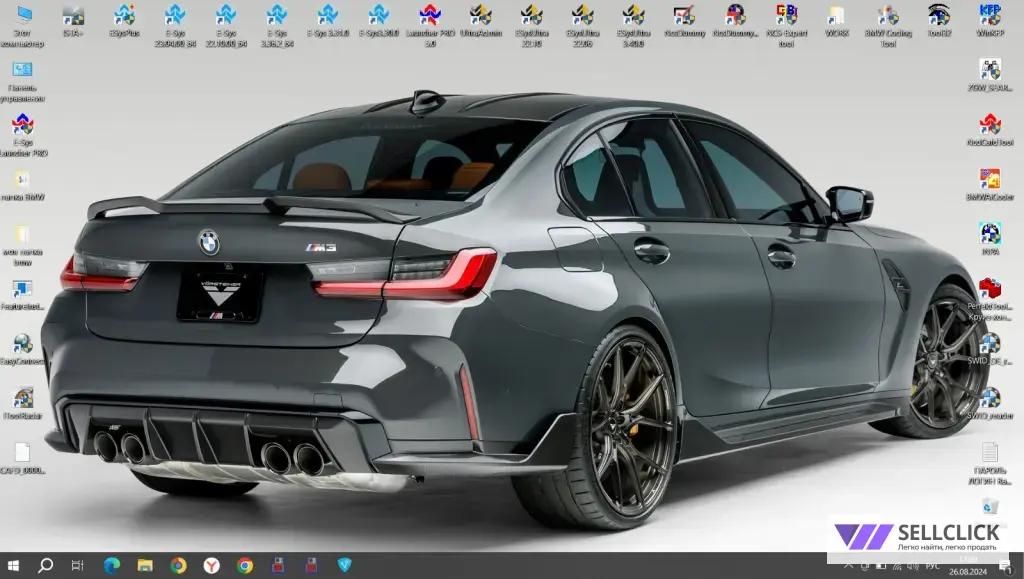Open the моя папка bmw folder
The height and width of the screenshot is (579, 1024).
22,244
